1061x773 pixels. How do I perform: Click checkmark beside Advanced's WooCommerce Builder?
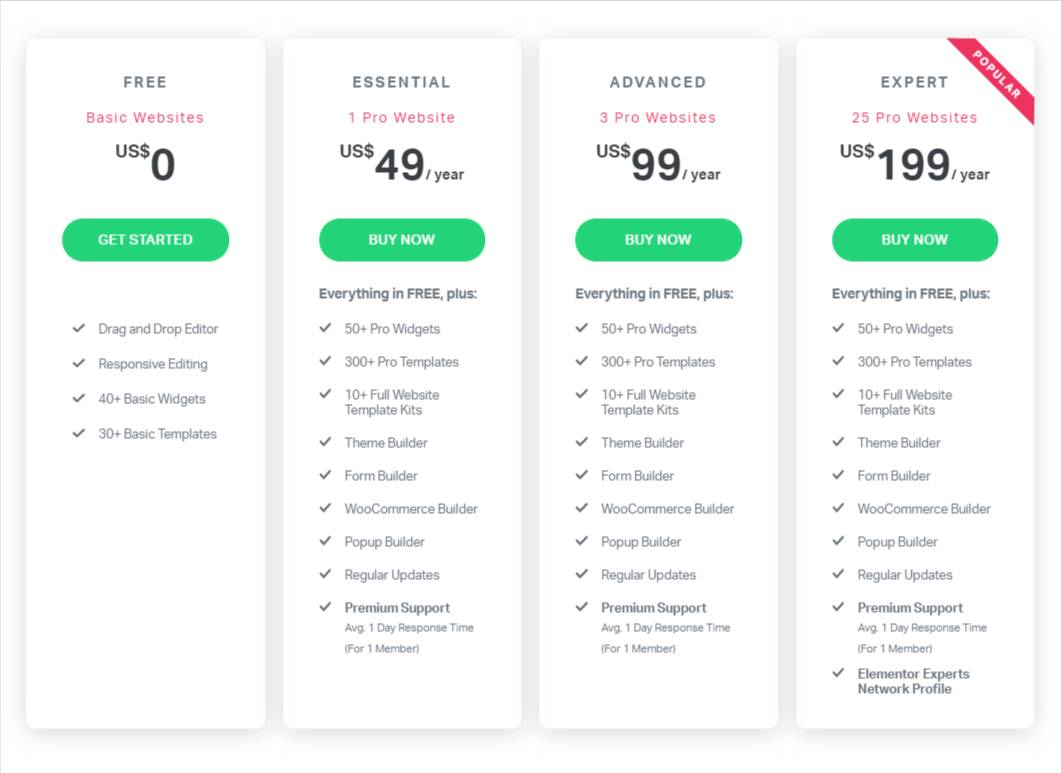pyautogui.click(x=582, y=508)
